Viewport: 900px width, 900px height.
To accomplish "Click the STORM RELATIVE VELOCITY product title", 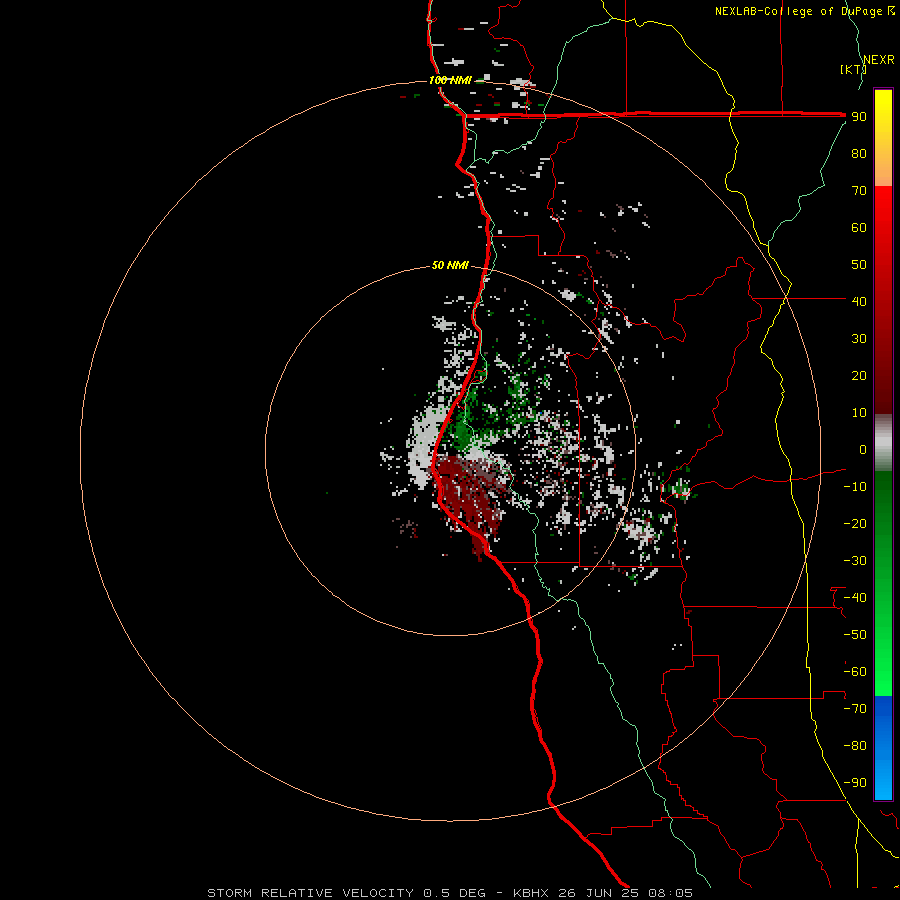I will click(x=310, y=893).
